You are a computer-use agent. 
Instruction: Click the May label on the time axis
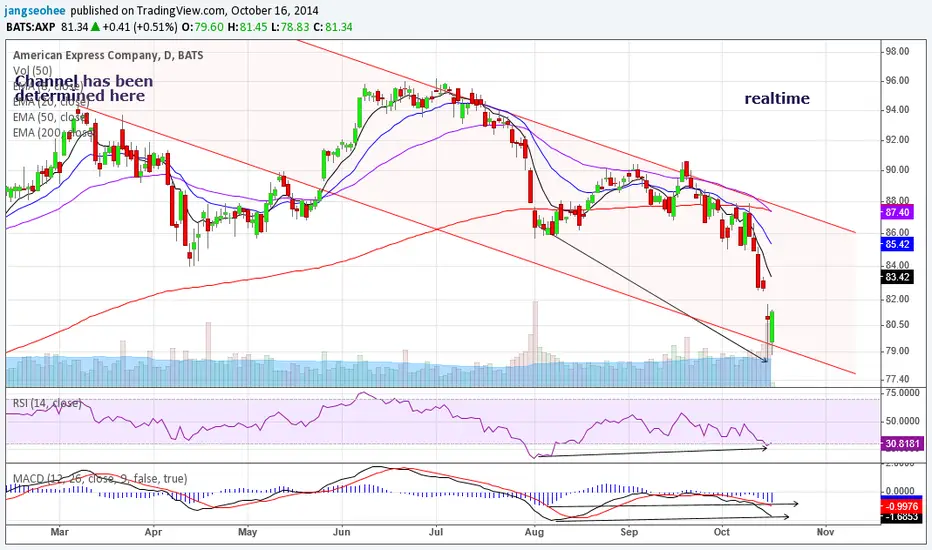[247, 532]
